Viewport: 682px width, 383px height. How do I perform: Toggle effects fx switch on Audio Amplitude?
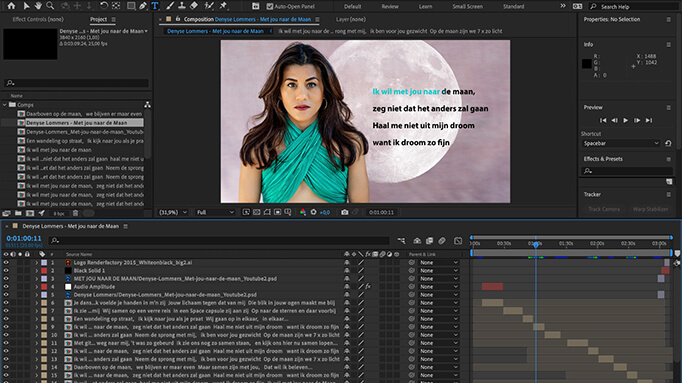pos(368,286)
